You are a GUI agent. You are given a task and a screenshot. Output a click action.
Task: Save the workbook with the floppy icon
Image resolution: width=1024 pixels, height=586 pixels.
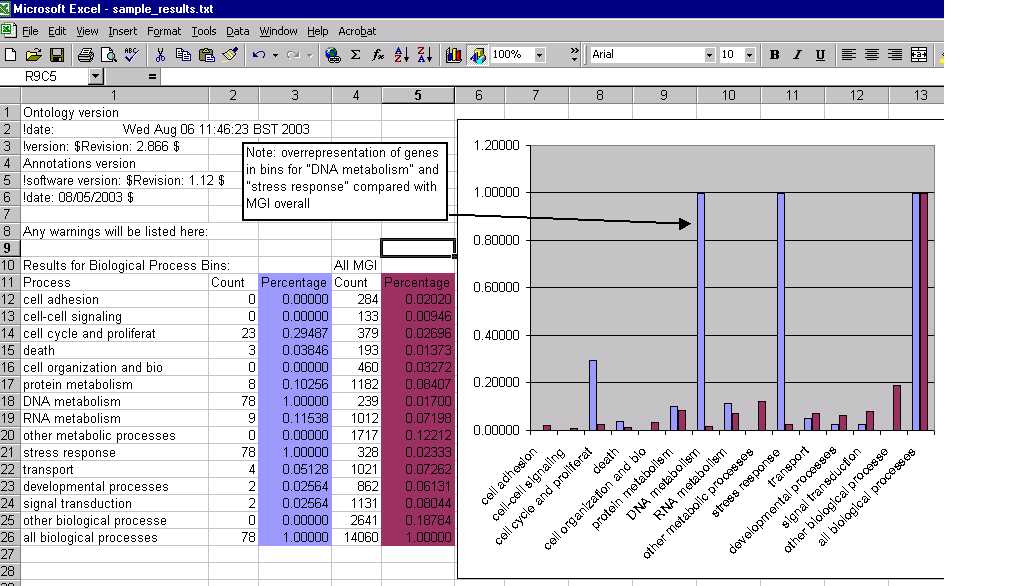[57, 55]
